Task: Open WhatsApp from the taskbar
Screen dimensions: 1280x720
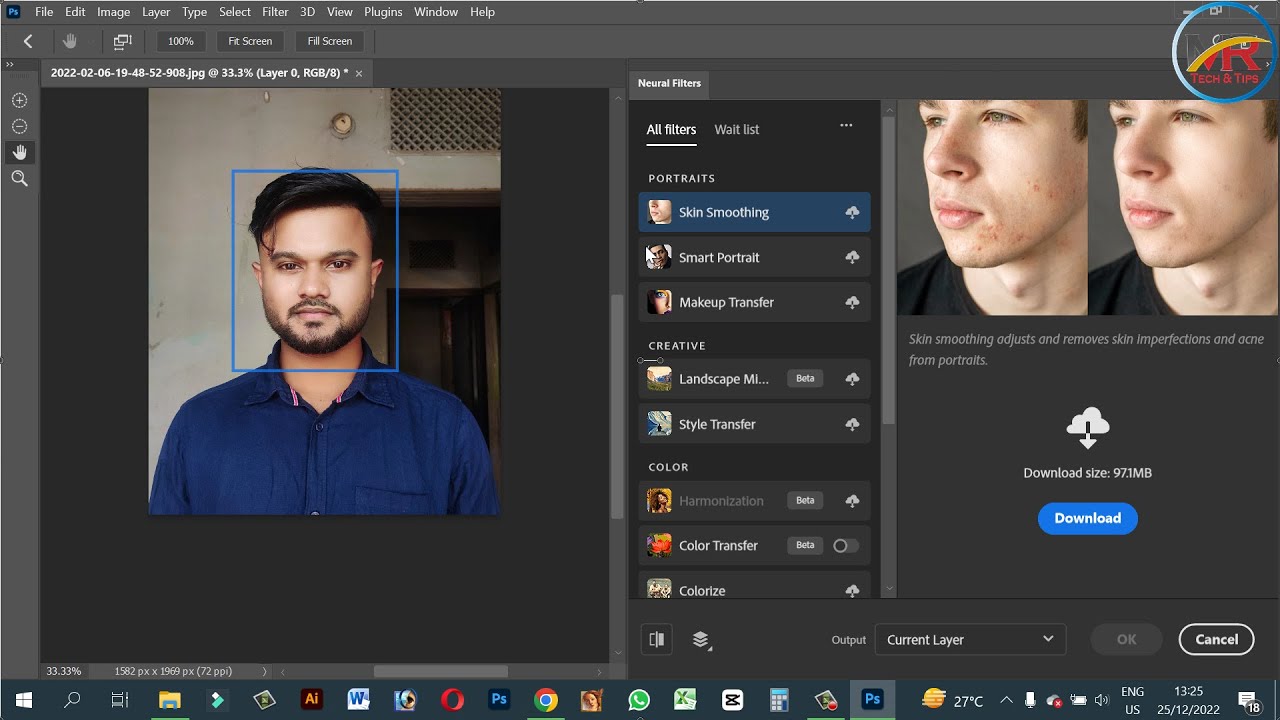Action: tap(639, 700)
